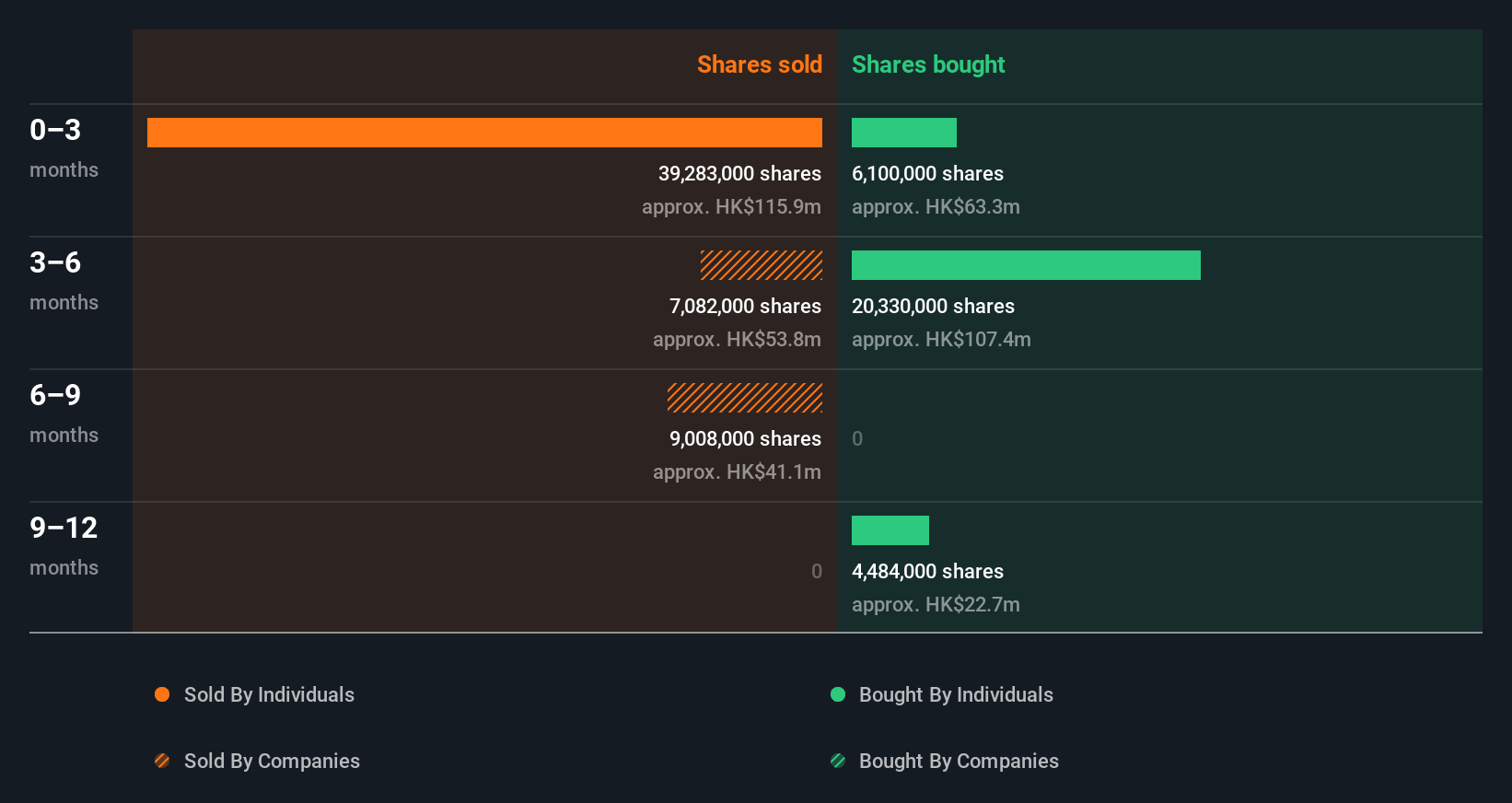Click the green Bought By Individuals legend dot
The image size is (1512, 803).
pos(838,694)
